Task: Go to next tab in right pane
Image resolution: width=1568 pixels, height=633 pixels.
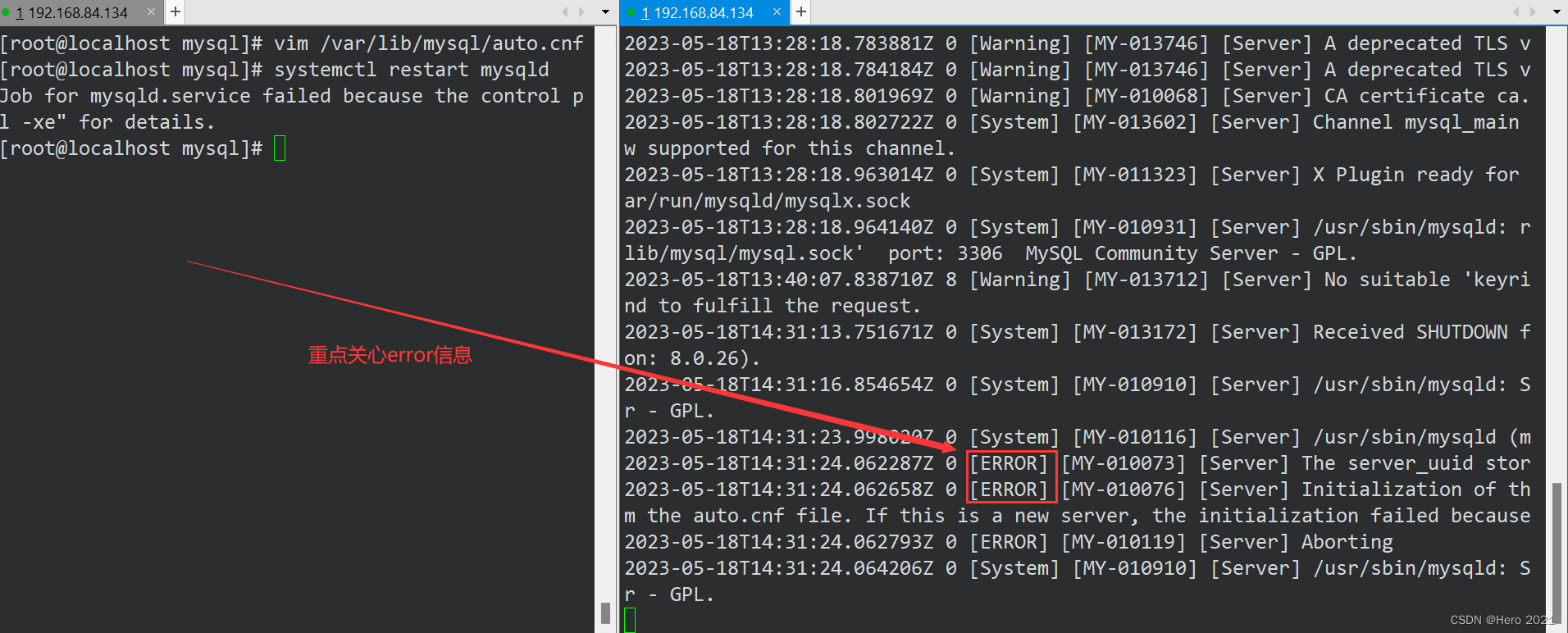Action: (1534, 11)
